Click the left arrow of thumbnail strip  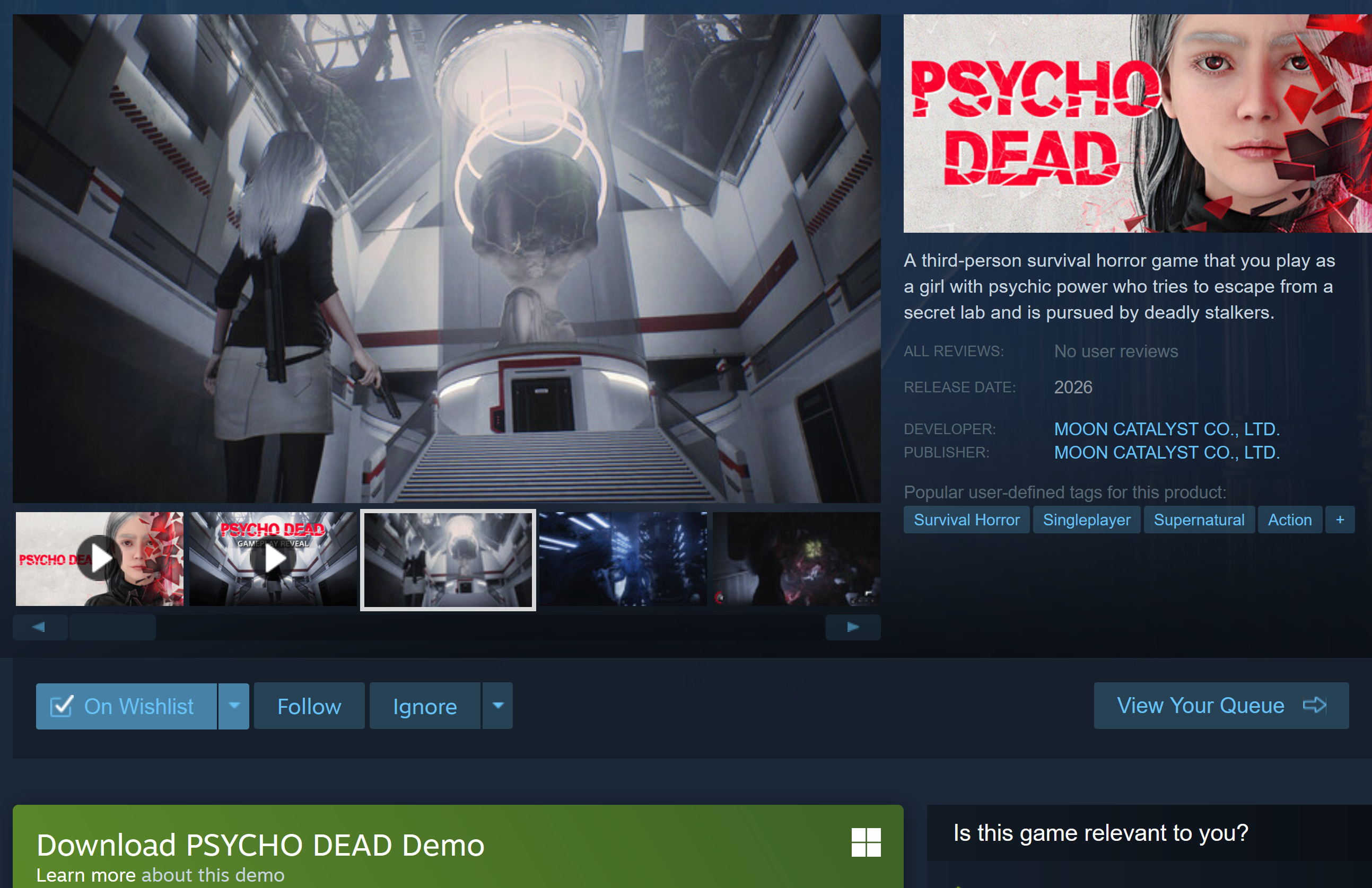pyautogui.click(x=39, y=627)
